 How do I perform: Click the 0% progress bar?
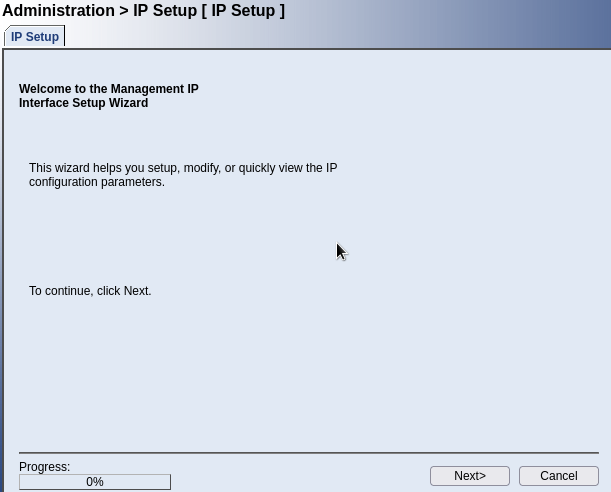coord(95,482)
